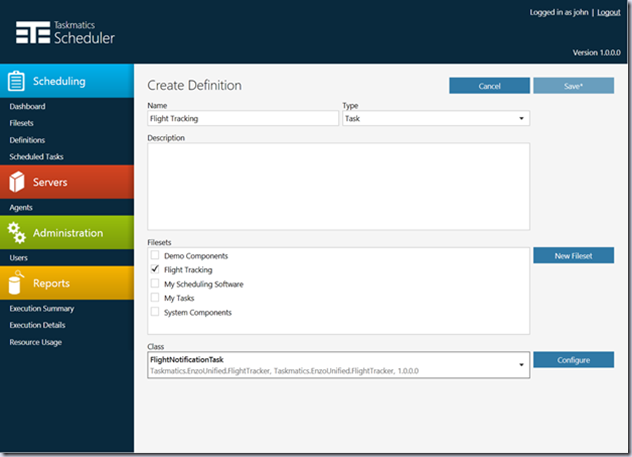Cancel the definition creation
Screen dimensions: 632x457
[489, 86]
